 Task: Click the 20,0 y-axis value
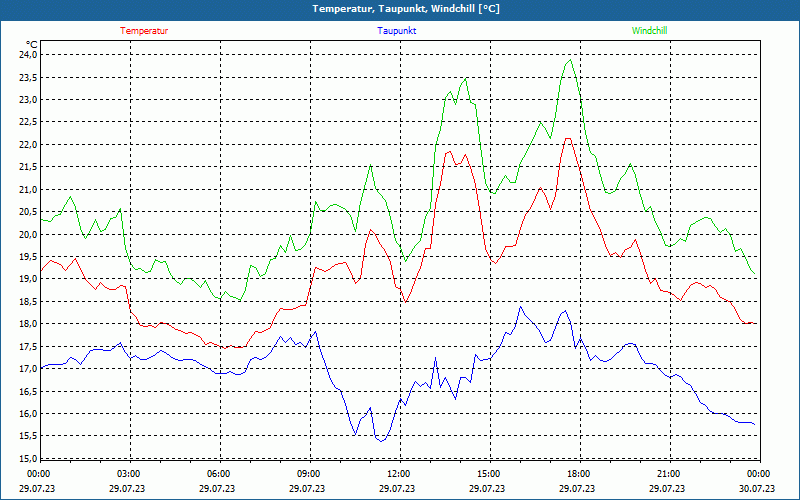click(27, 235)
